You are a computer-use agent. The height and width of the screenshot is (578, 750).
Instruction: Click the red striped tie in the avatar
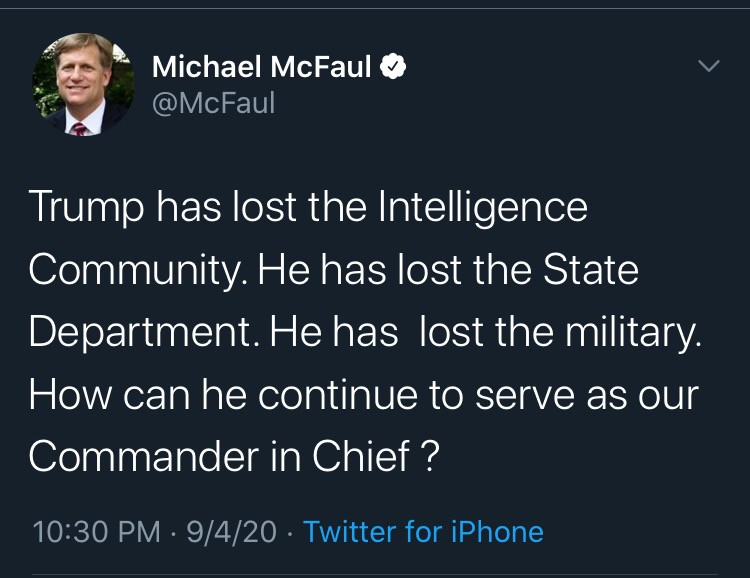tap(79, 129)
